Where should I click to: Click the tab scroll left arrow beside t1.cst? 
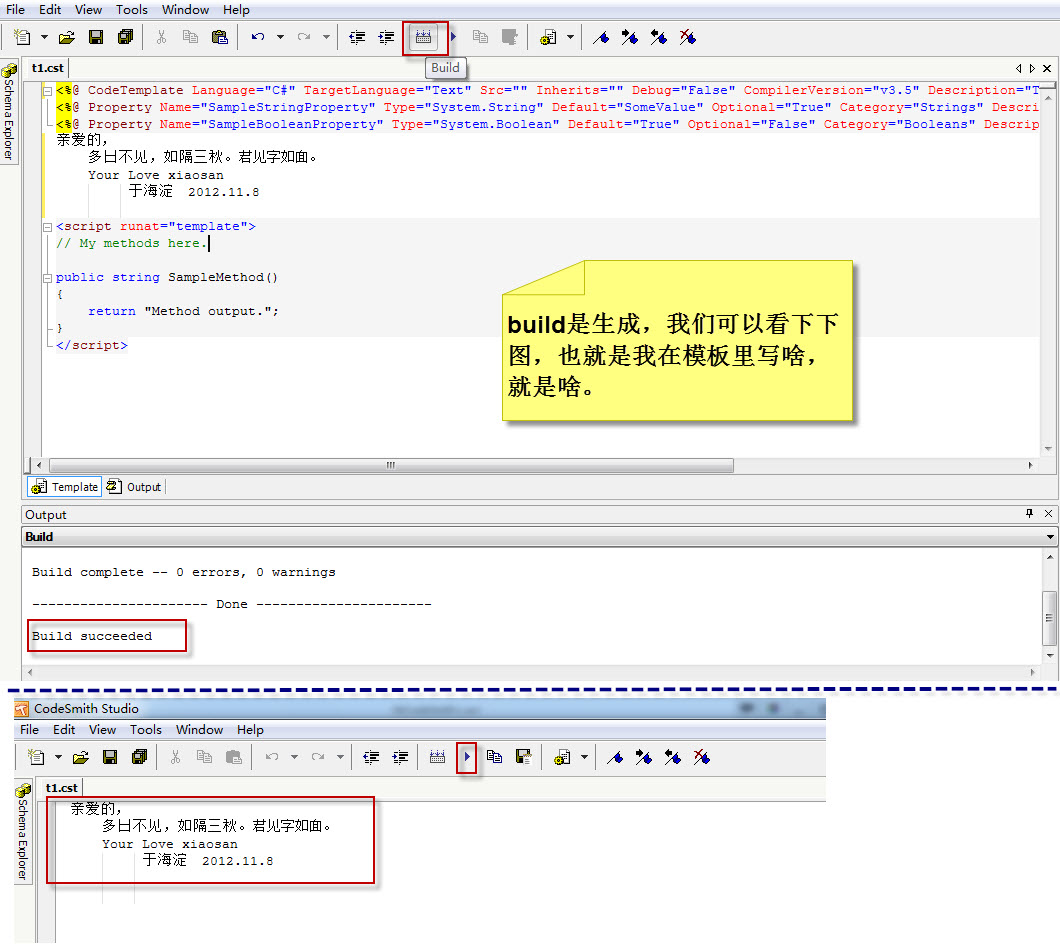pos(1018,68)
